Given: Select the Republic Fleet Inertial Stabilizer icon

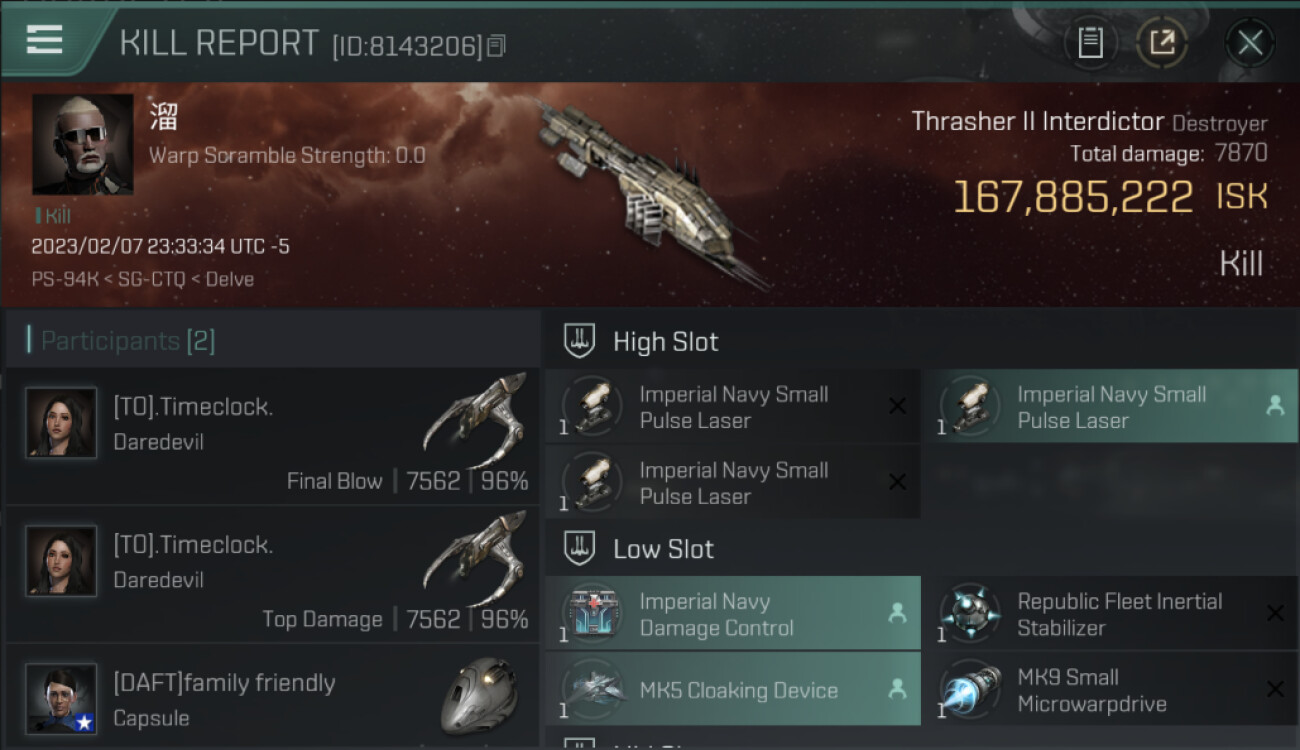Looking at the screenshot, I should [971, 614].
